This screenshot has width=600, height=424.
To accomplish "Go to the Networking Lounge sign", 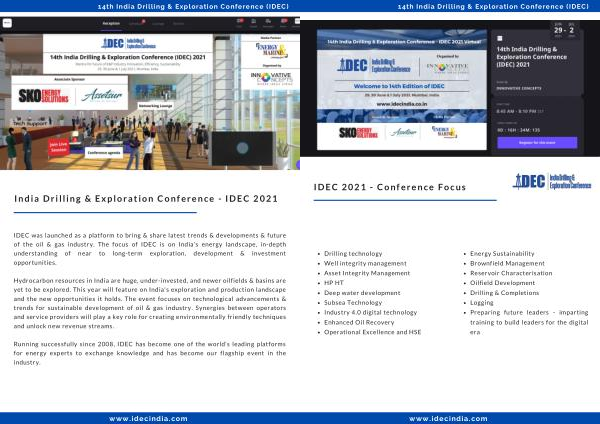I will pyautogui.click(x=155, y=106).
